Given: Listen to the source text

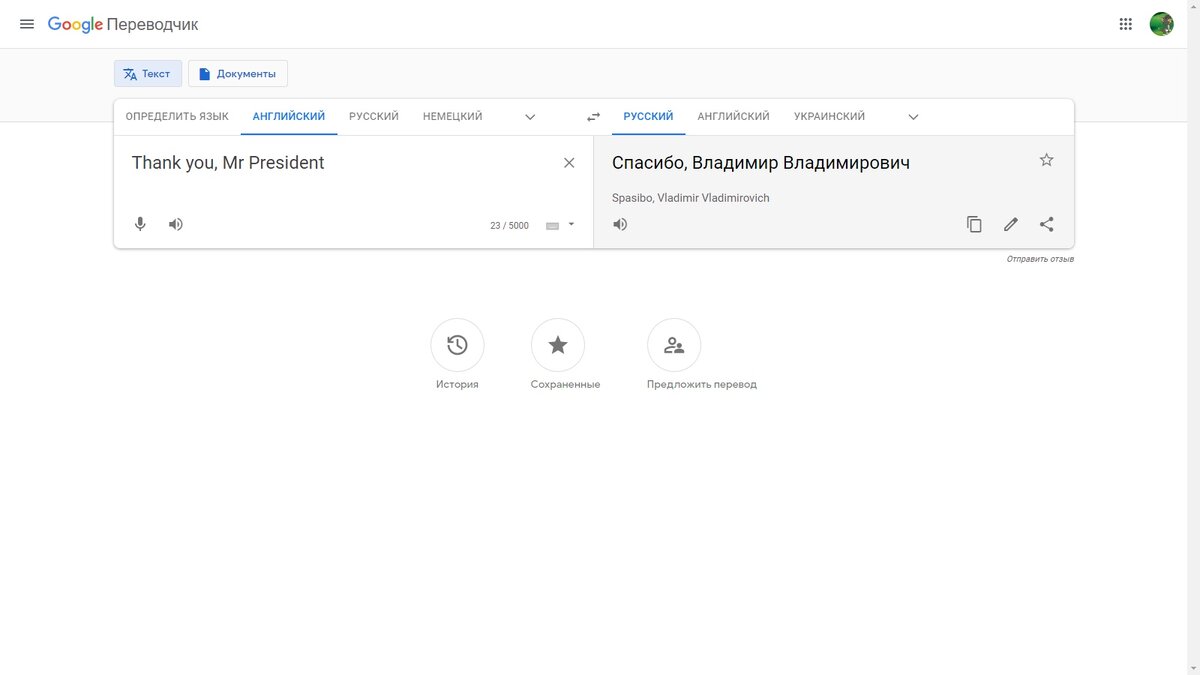Looking at the screenshot, I should (176, 224).
